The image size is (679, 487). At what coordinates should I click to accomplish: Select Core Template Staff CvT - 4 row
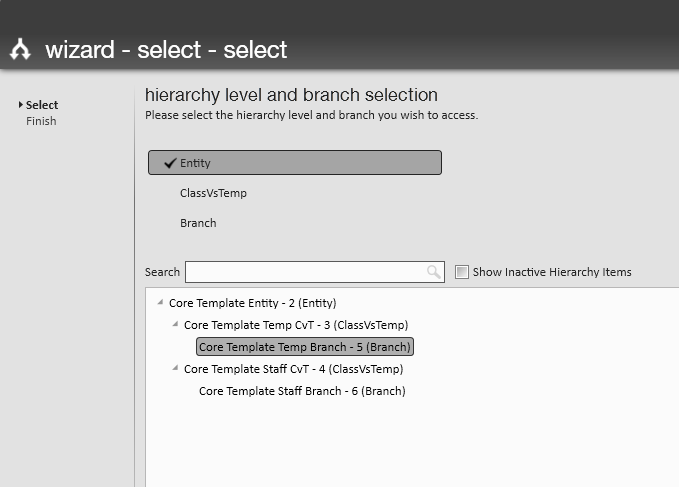294,369
